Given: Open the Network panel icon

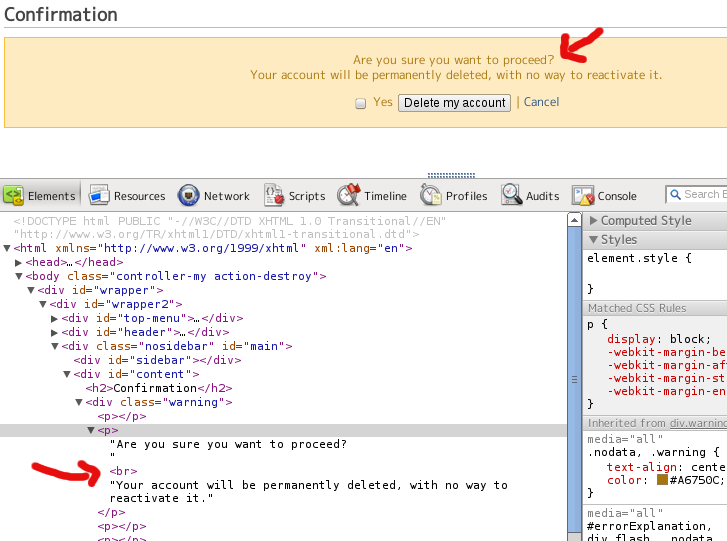Looking at the screenshot, I should pos(189,195).
